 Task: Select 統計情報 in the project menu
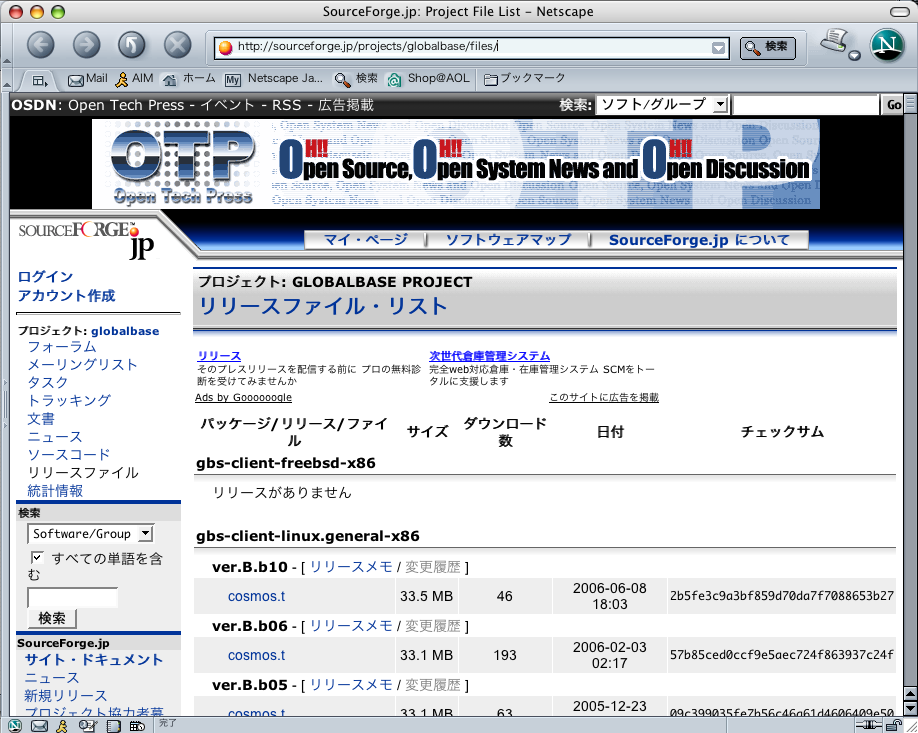(55, 491)
